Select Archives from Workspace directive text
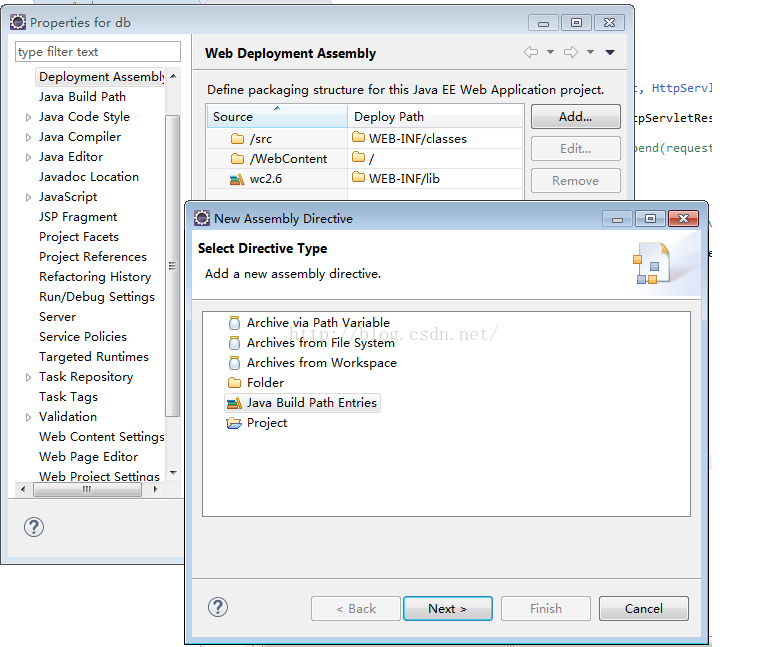Screen dimensions: 768x647 click(322, 363)
